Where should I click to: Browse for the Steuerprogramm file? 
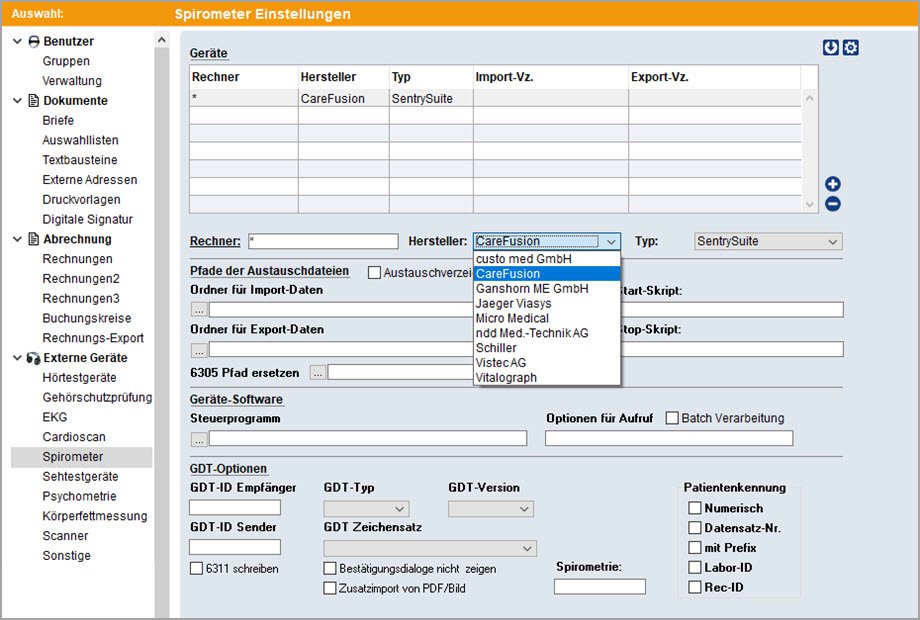[198, 438]
